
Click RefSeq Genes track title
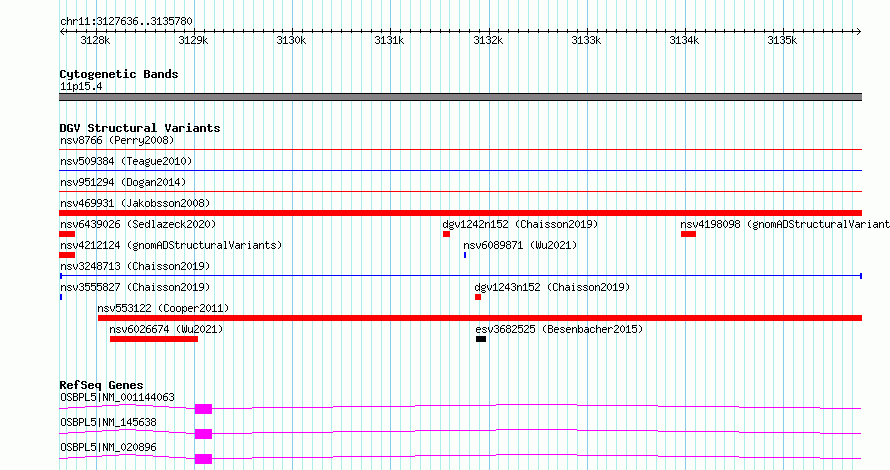tap(101, 385)
